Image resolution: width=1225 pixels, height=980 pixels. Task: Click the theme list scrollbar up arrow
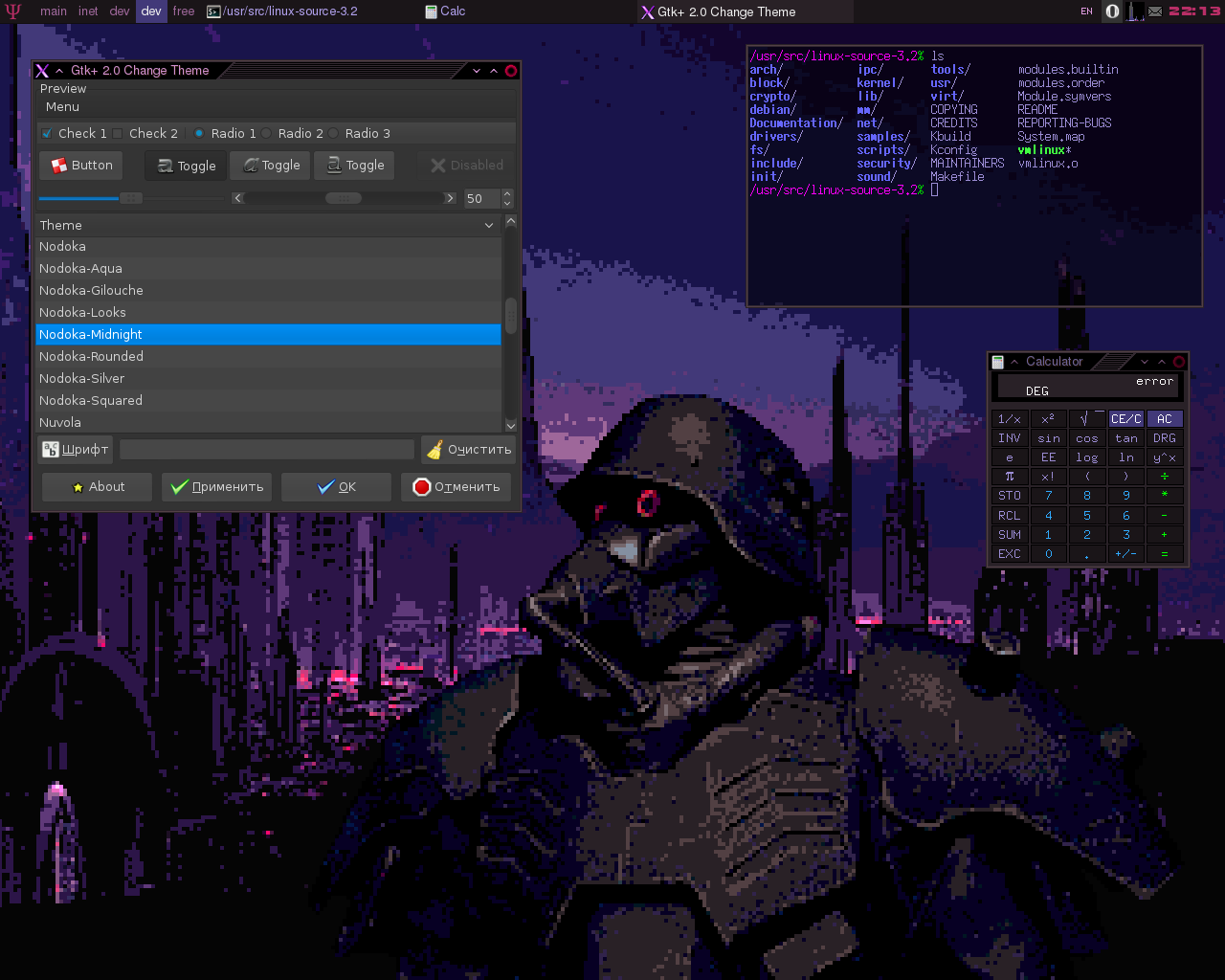511,221
